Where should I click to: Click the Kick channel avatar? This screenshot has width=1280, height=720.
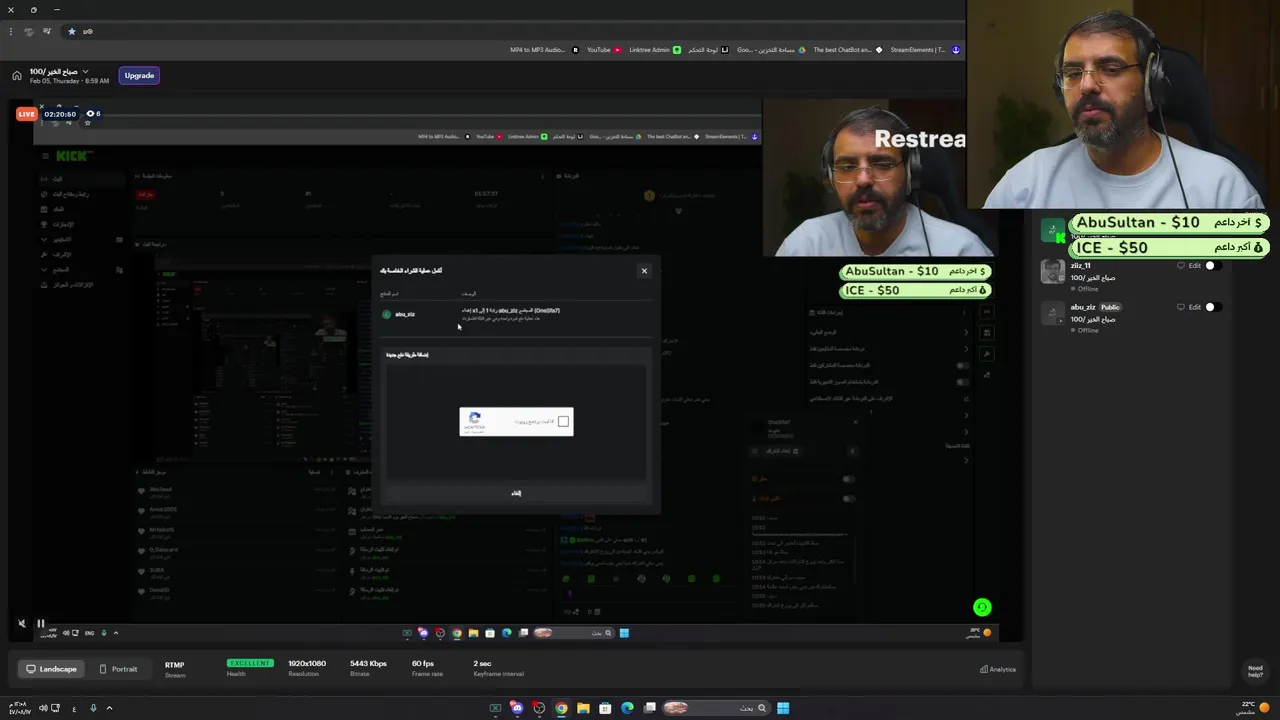pyautogui.click(x=1052, y=231)
